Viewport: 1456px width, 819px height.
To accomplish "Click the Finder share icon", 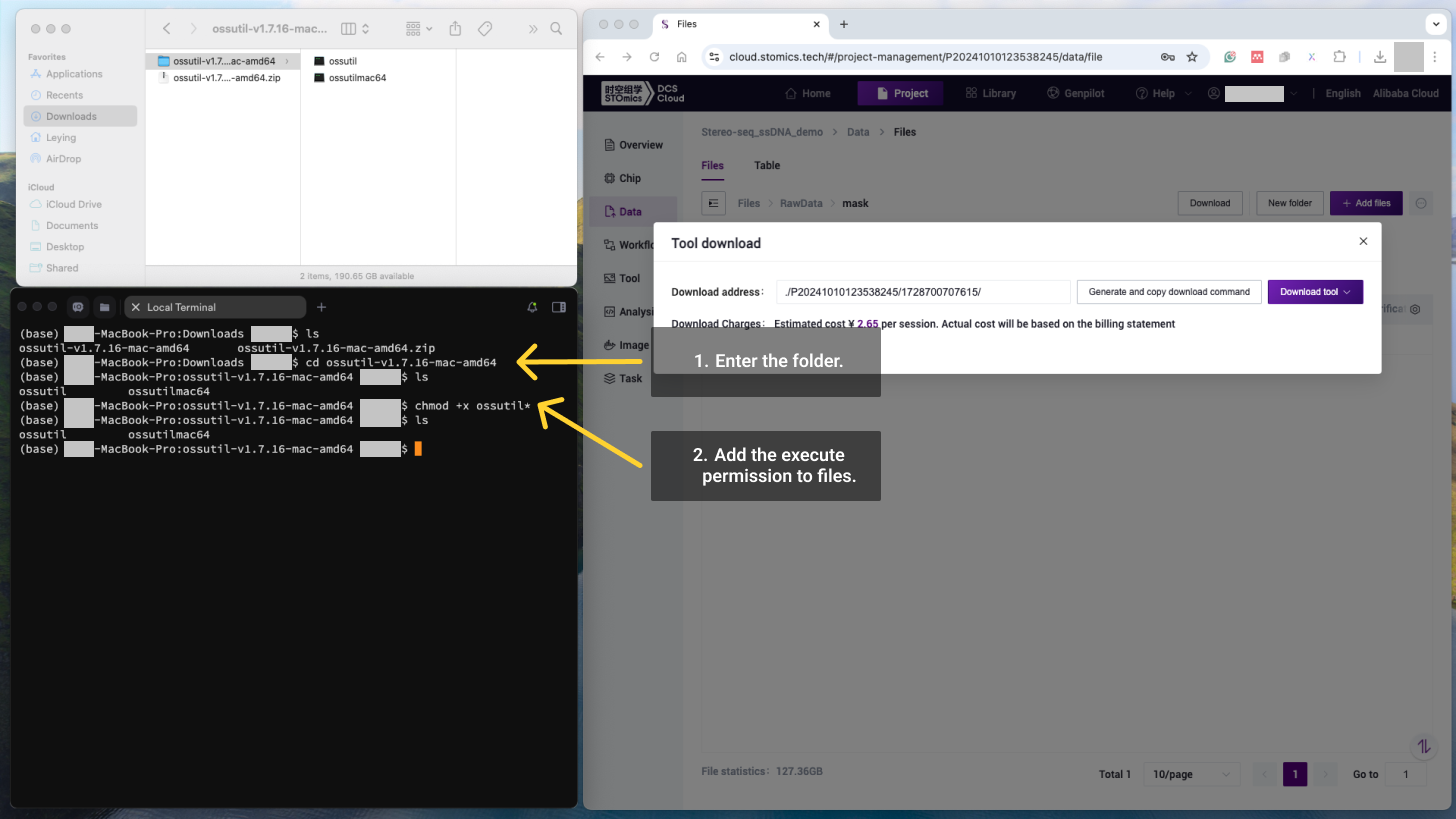I will coord(456,29).
